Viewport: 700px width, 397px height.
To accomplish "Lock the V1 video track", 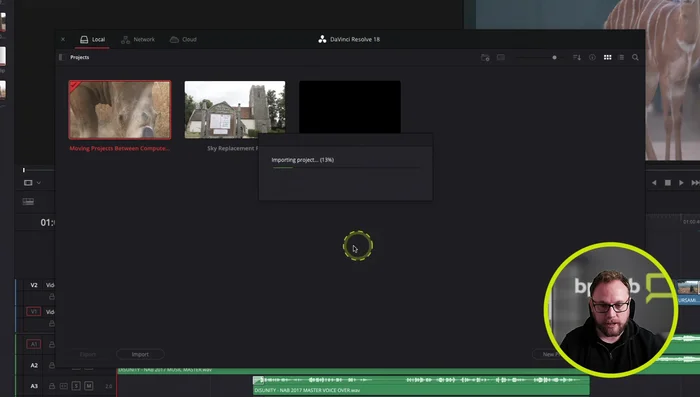I will pos(52,323).
